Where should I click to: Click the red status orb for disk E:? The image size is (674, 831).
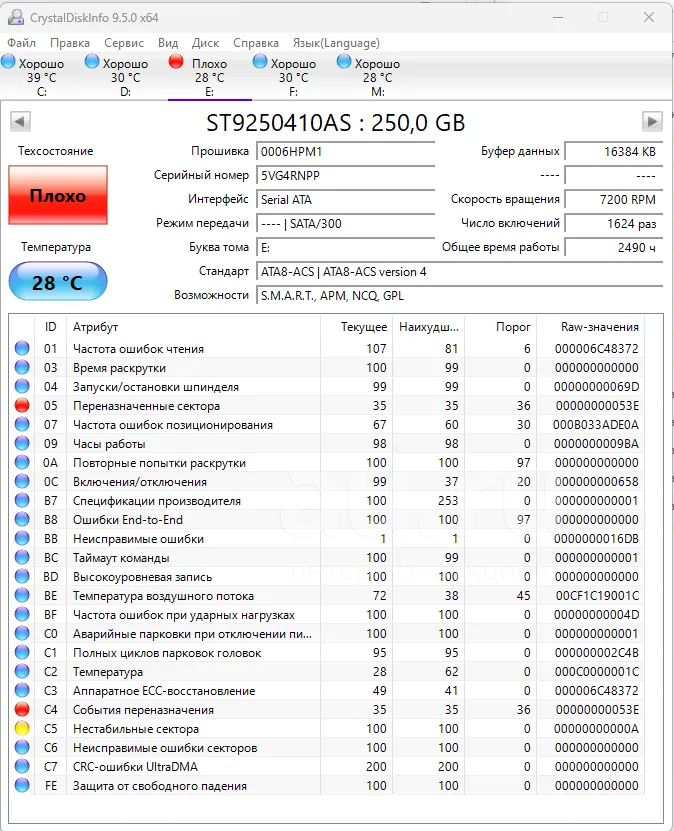pyautogui.click(x=176, y=61)
